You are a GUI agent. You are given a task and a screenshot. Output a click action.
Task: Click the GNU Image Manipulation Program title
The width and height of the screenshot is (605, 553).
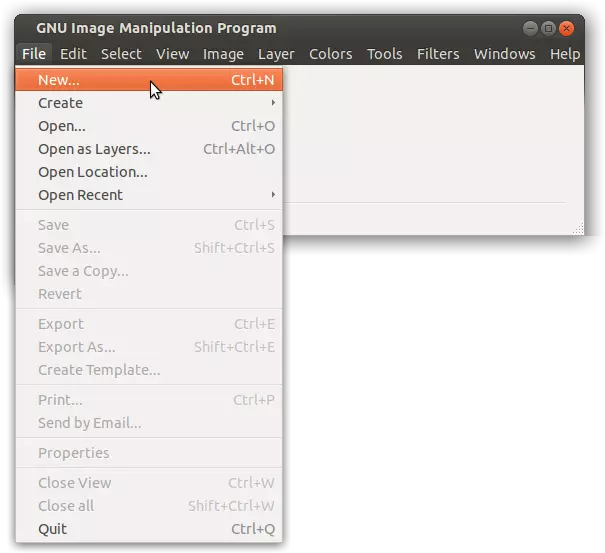coord(156,28)
